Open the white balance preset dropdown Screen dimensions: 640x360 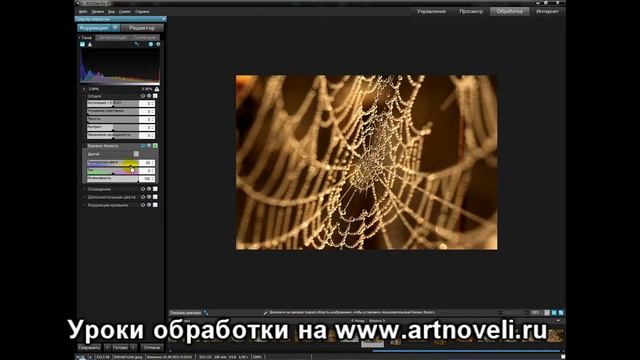coord(136,154)
